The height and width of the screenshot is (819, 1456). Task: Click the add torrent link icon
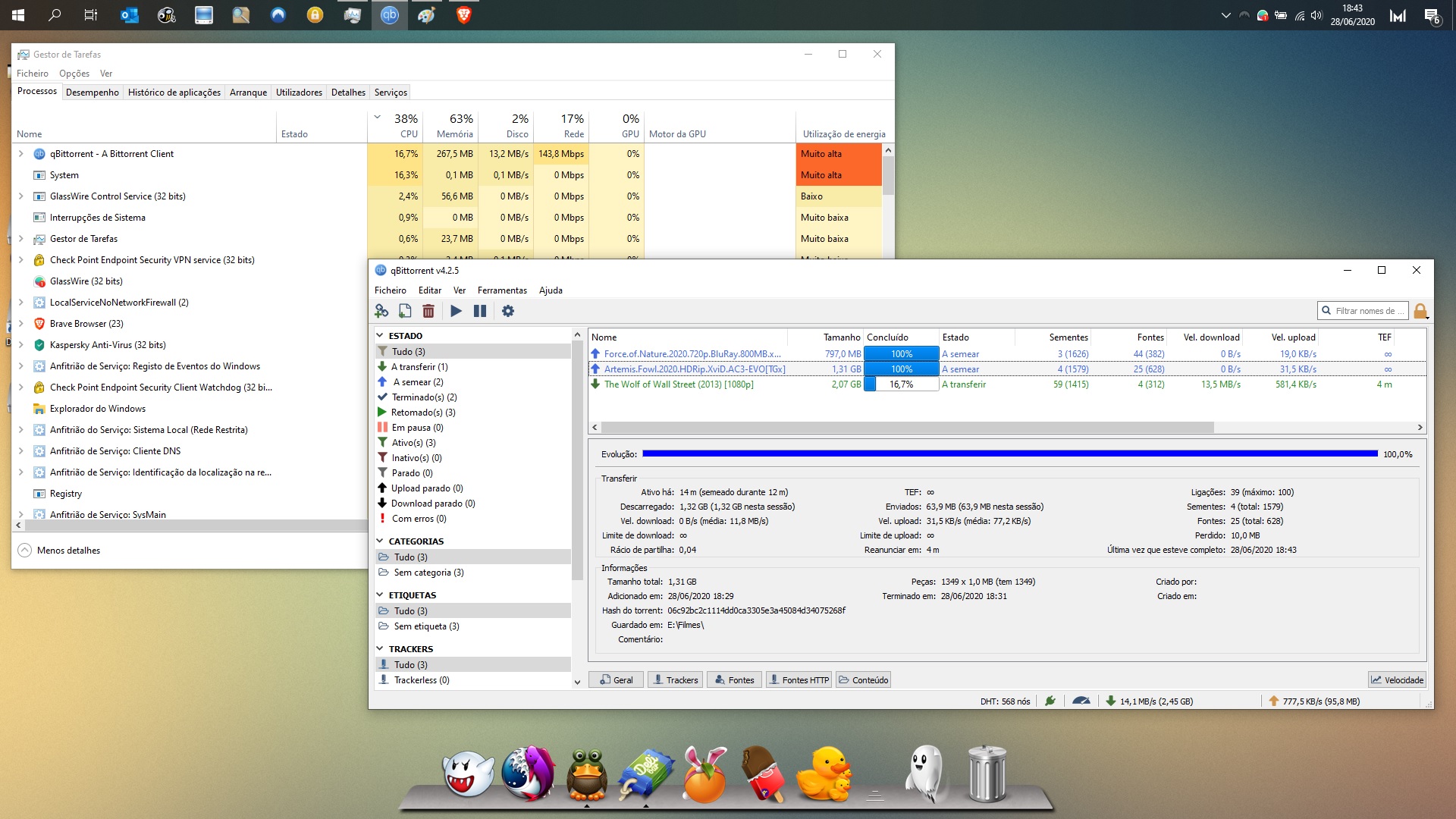[381, 311]
